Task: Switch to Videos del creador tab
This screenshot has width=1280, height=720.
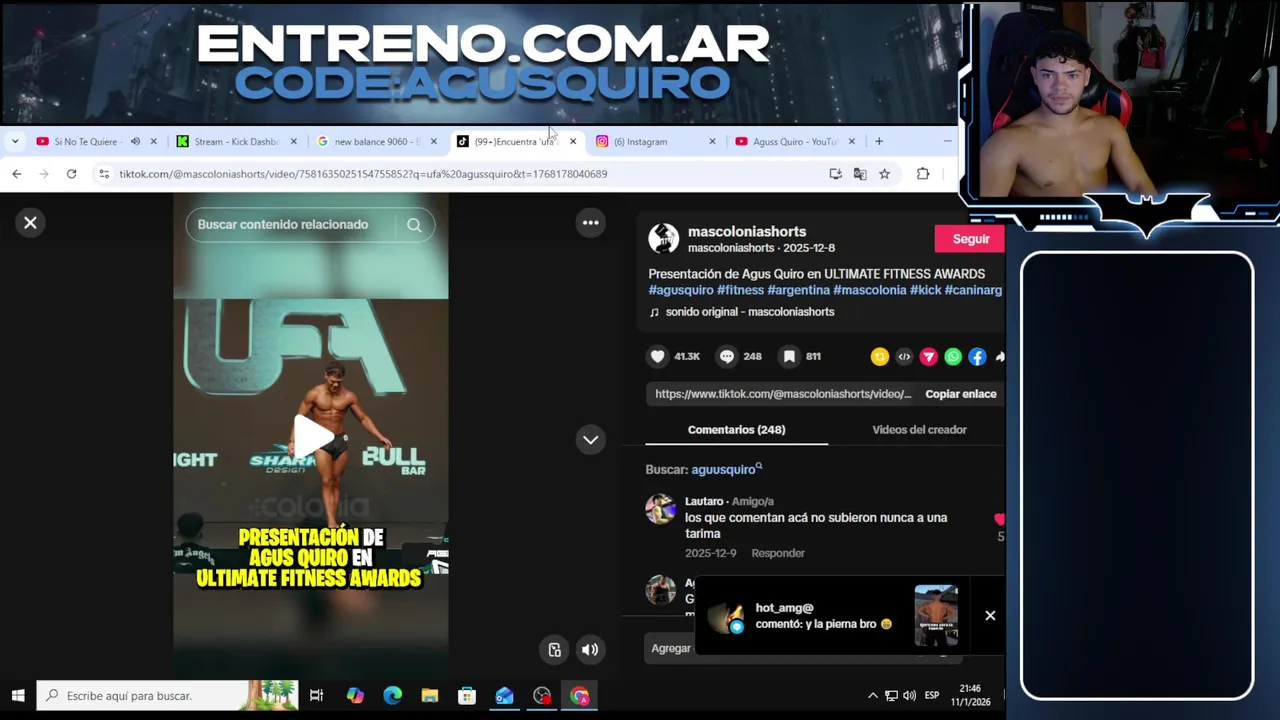Action: coord(919,430)
